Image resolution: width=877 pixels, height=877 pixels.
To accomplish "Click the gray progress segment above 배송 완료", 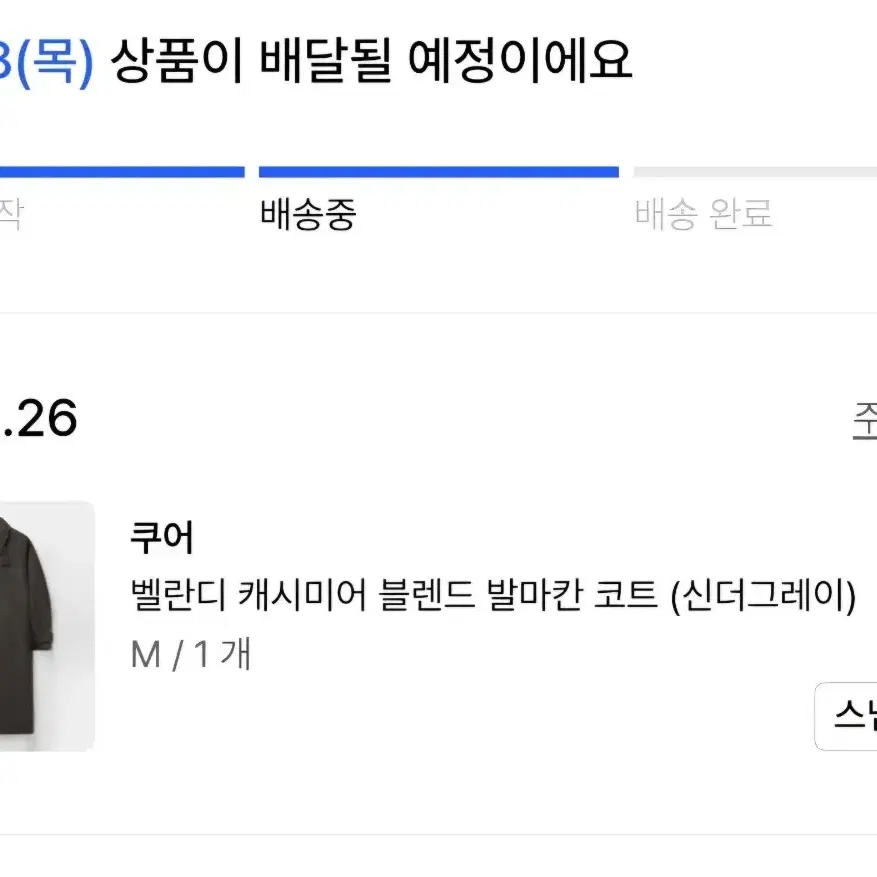I will (755, 172).
